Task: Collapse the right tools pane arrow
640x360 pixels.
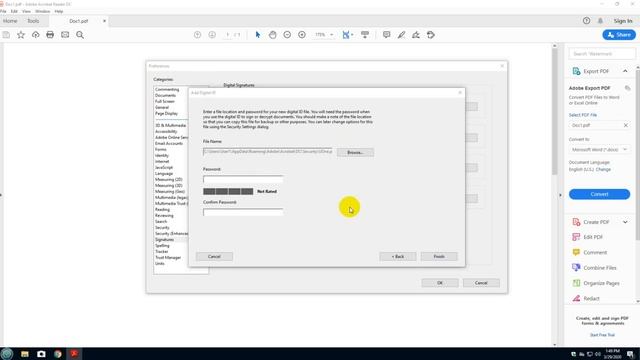Action: tap(560, 195)
